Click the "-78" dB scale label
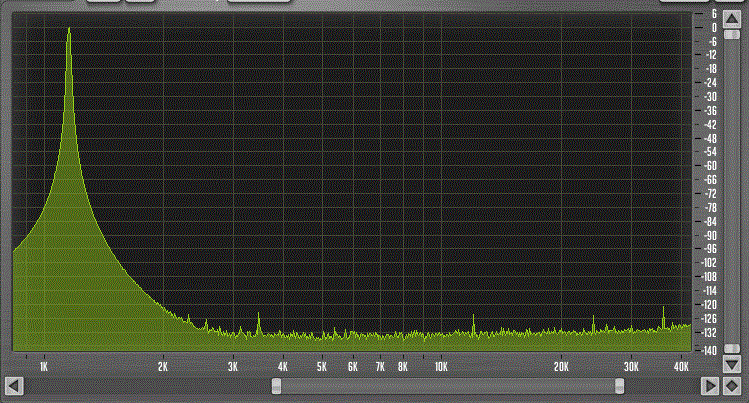Screen dimensions: 749x403 (711, 207)
